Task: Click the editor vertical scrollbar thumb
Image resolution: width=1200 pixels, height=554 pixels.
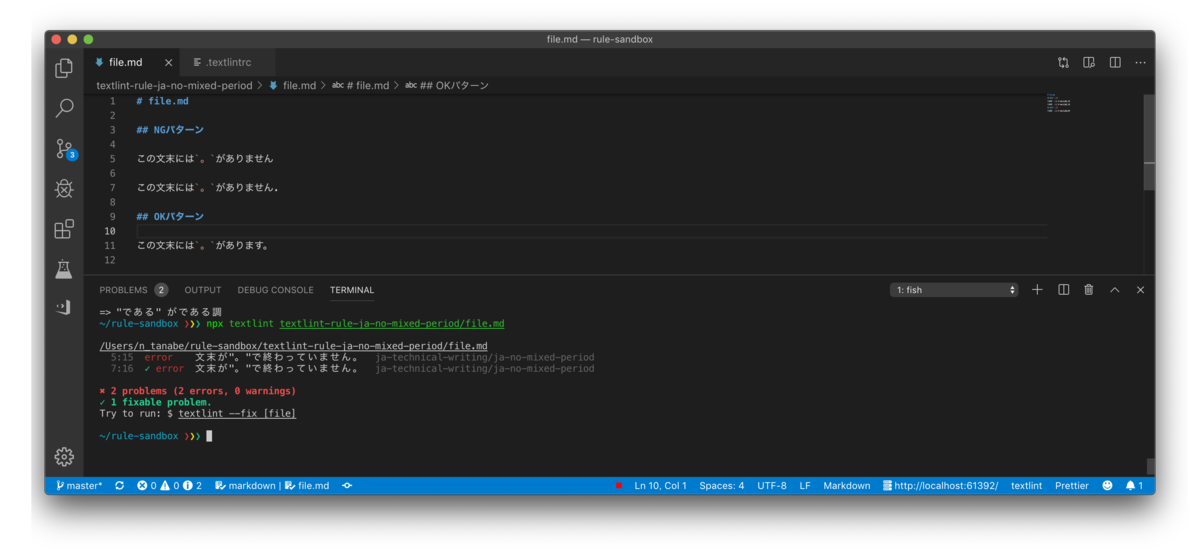Action: [1149, 142]
